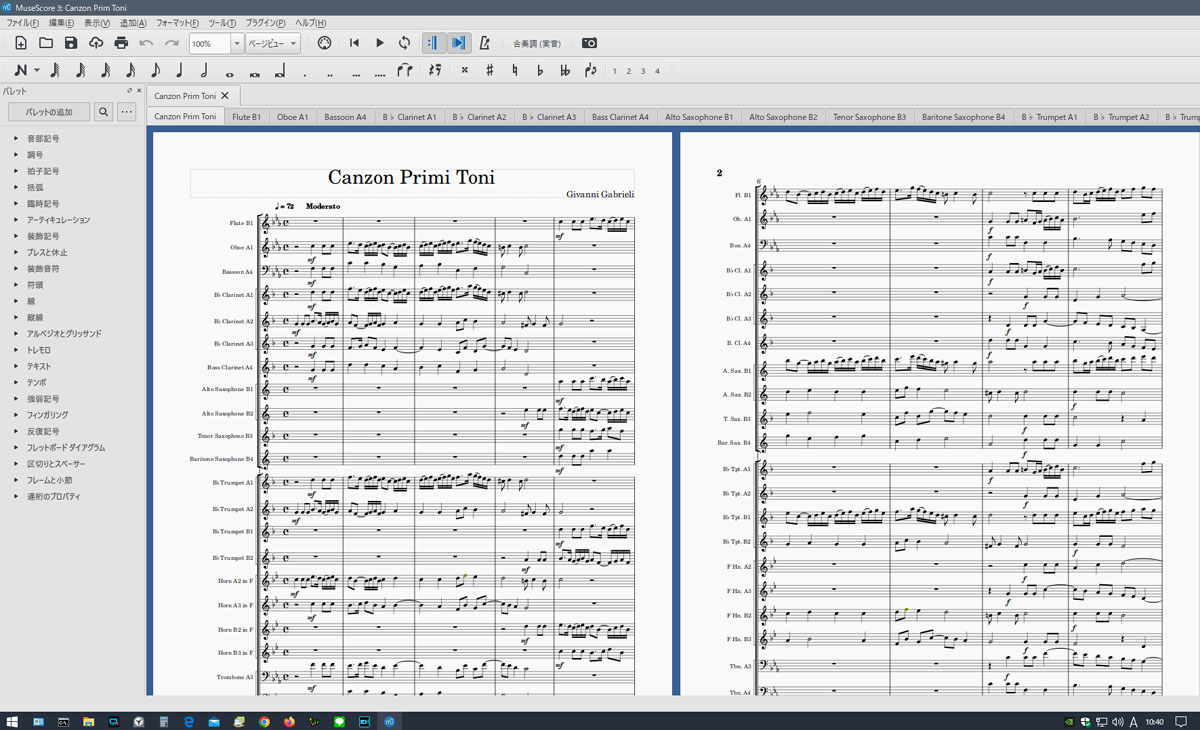Select voice 2
The height and width of the screenshot is (730, 1200).
[628, 71]
